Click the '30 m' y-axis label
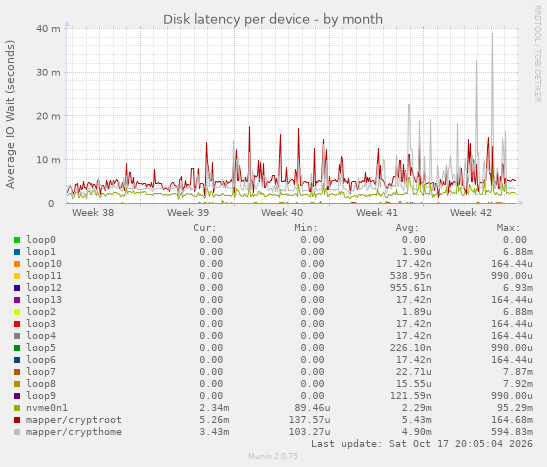This screenshot has height=467, width=547. tap(48, 73)
